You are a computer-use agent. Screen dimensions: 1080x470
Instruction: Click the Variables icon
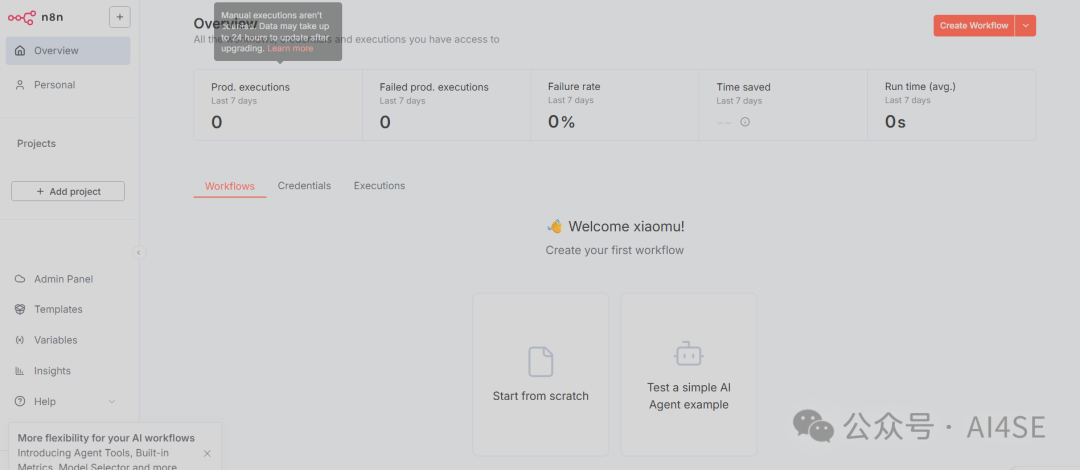coord(20,340)
